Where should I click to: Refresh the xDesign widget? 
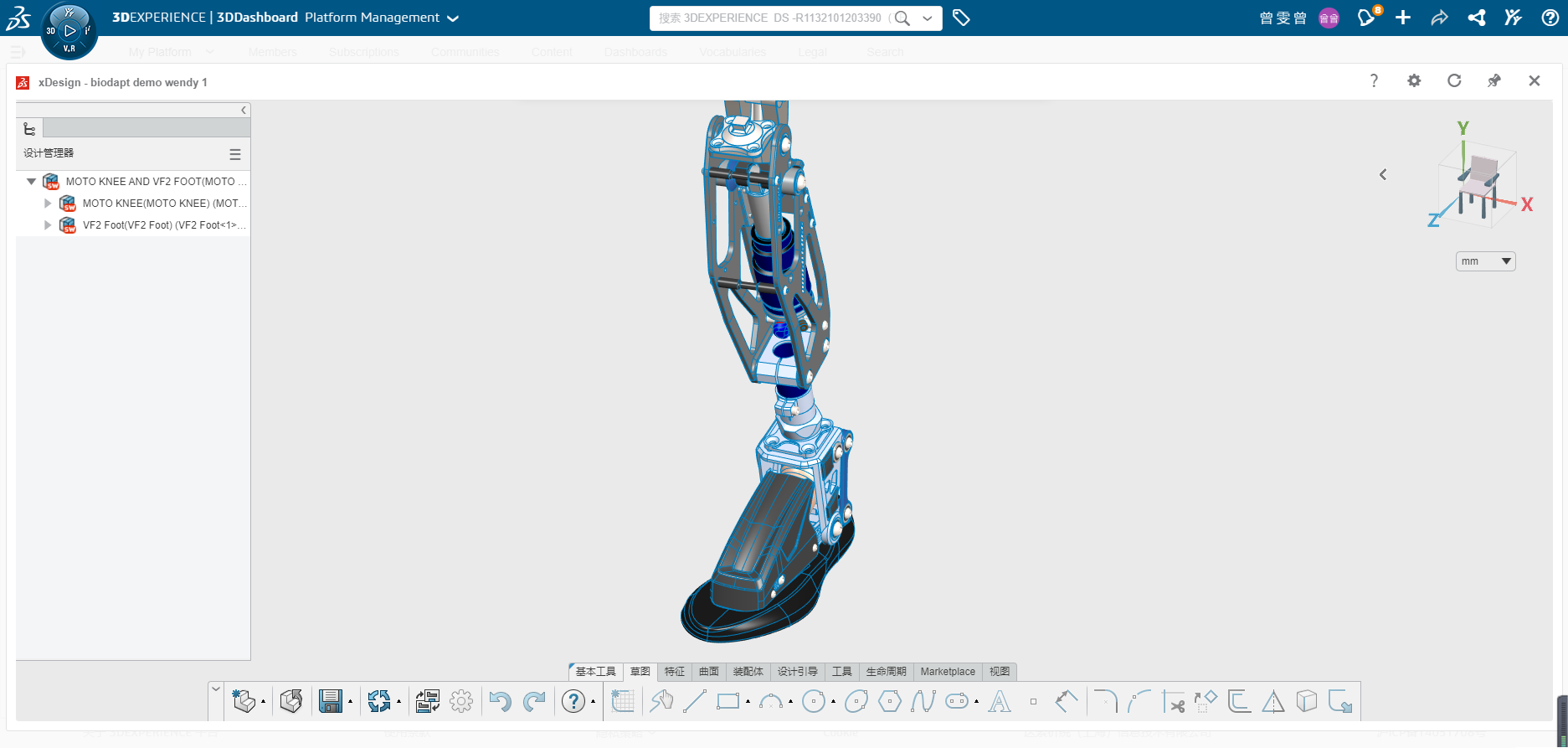(x=1454, y=80)
